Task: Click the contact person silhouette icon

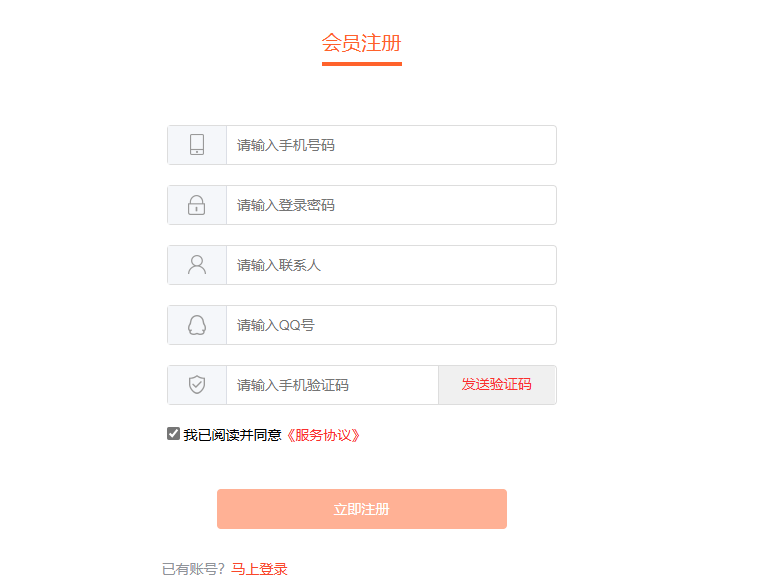Action: coord(197,265)
